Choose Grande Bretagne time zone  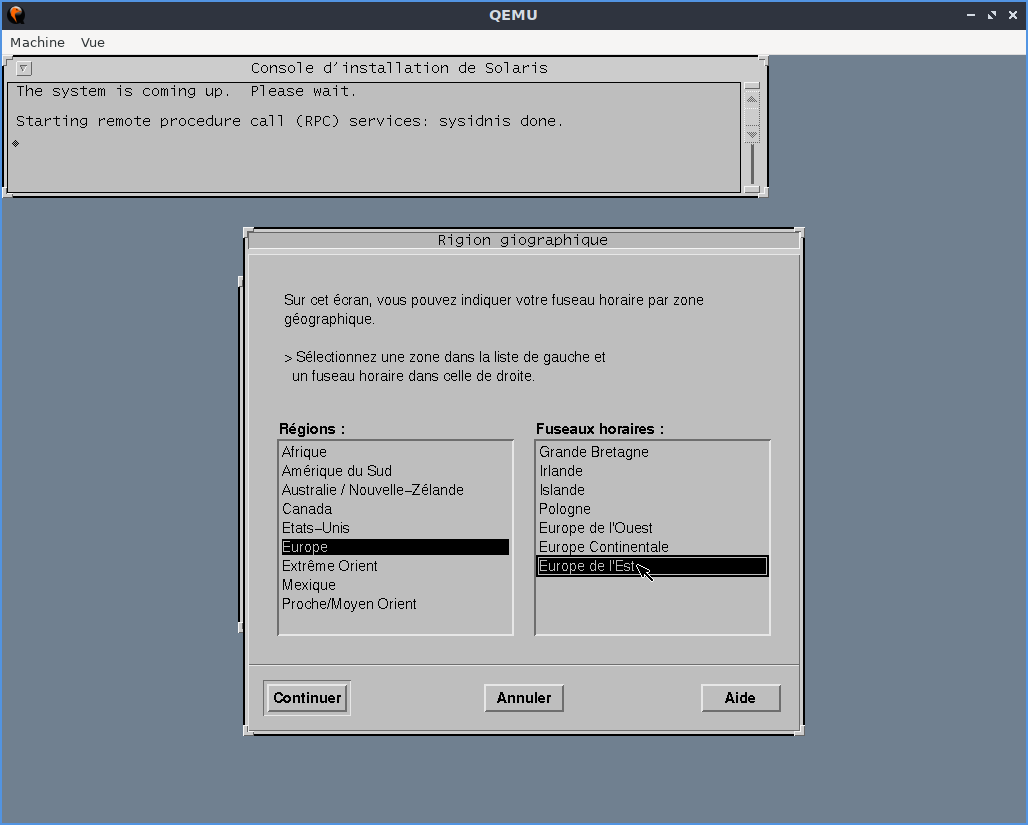tap(652, 452)
